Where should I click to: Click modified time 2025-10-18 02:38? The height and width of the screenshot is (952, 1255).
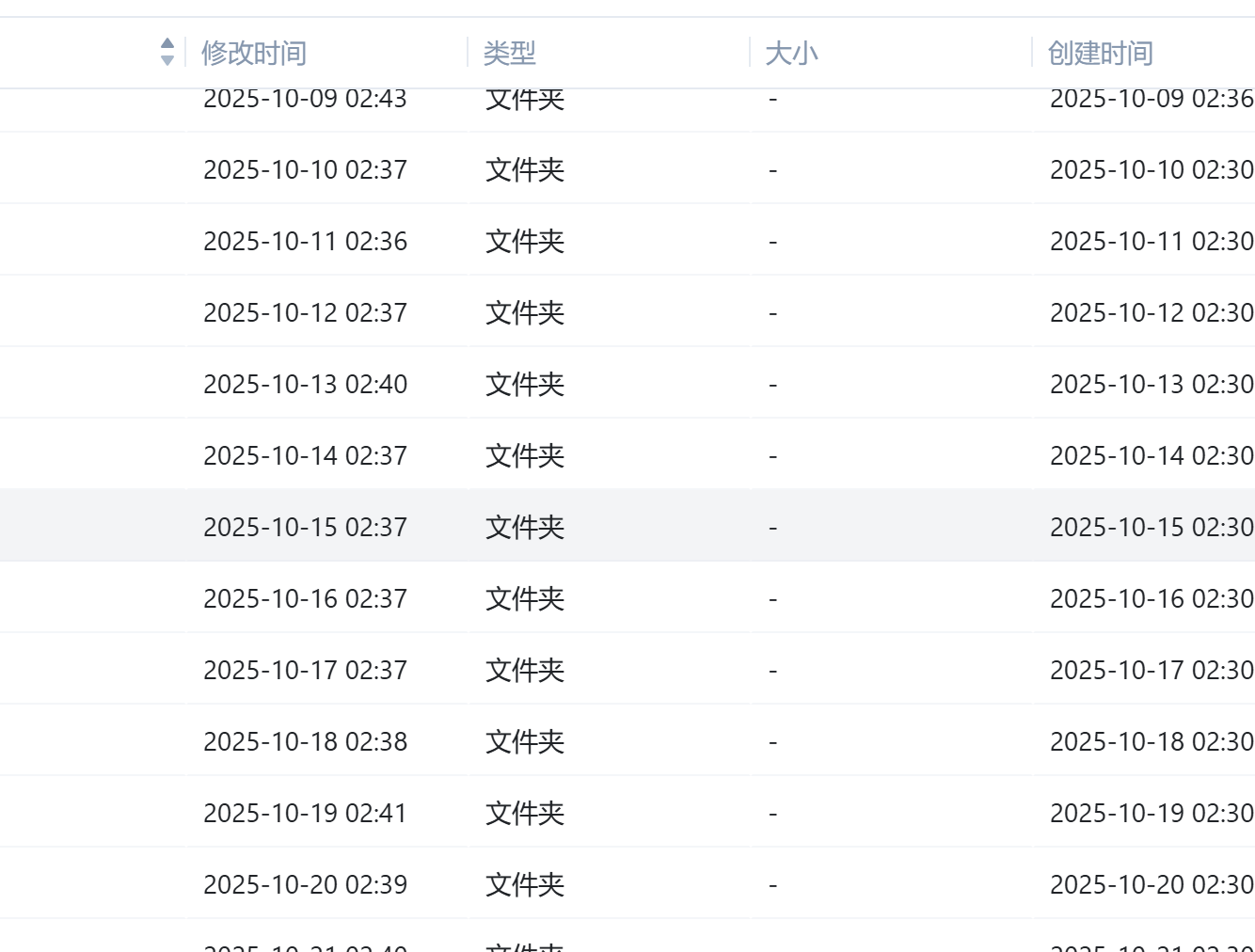[x=305, y=741]
